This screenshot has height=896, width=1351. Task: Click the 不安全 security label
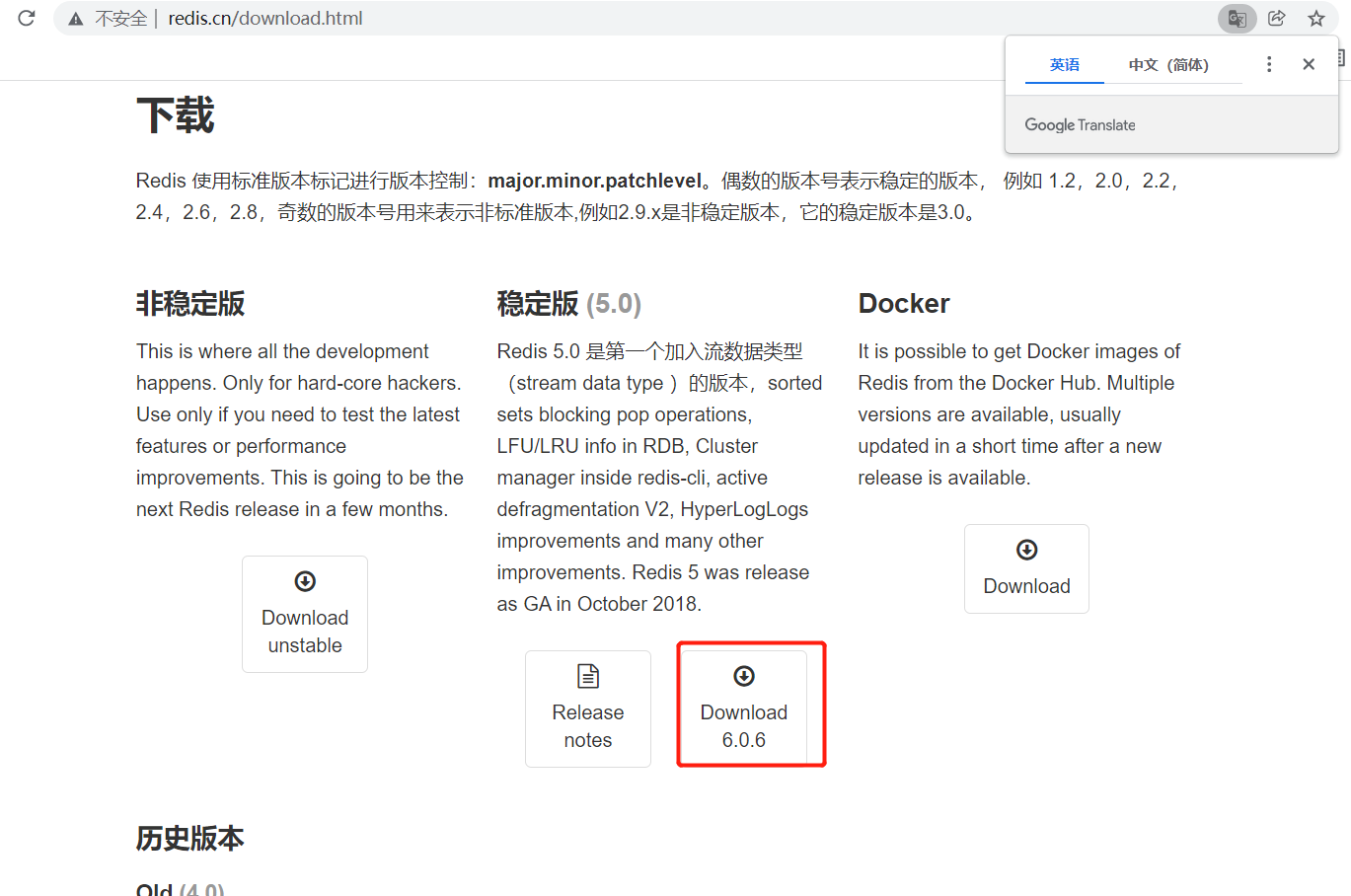coord(120,18)
